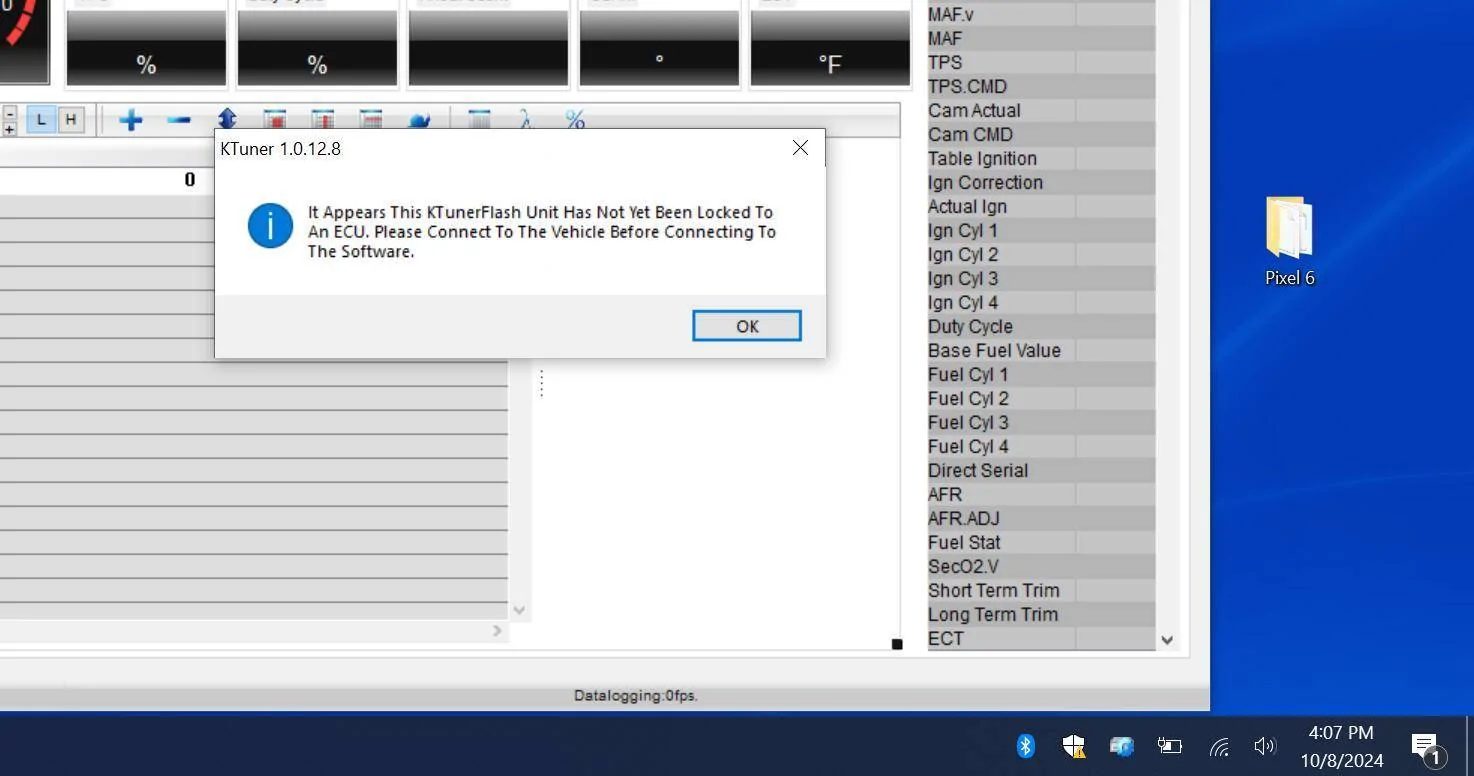Open the notification action center

[x=1426, y=747]
